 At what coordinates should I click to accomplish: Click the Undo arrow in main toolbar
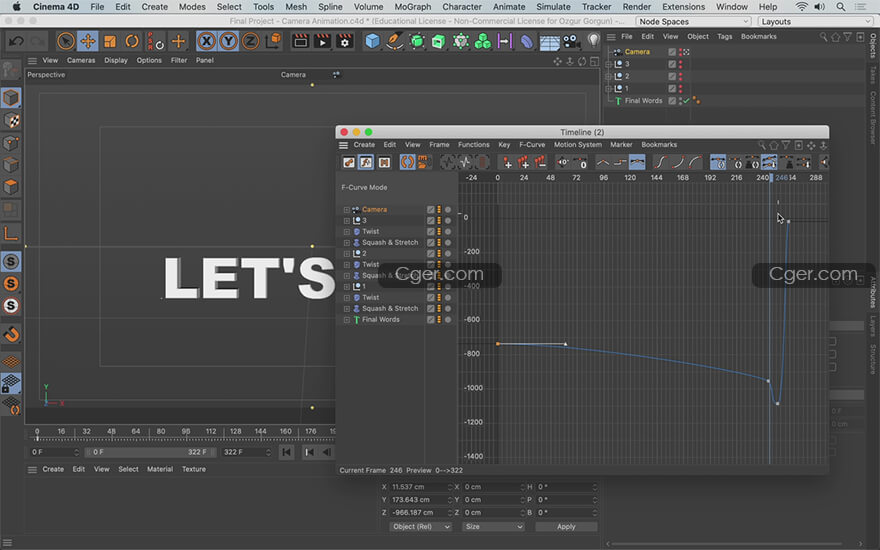[x=16, y=42]
